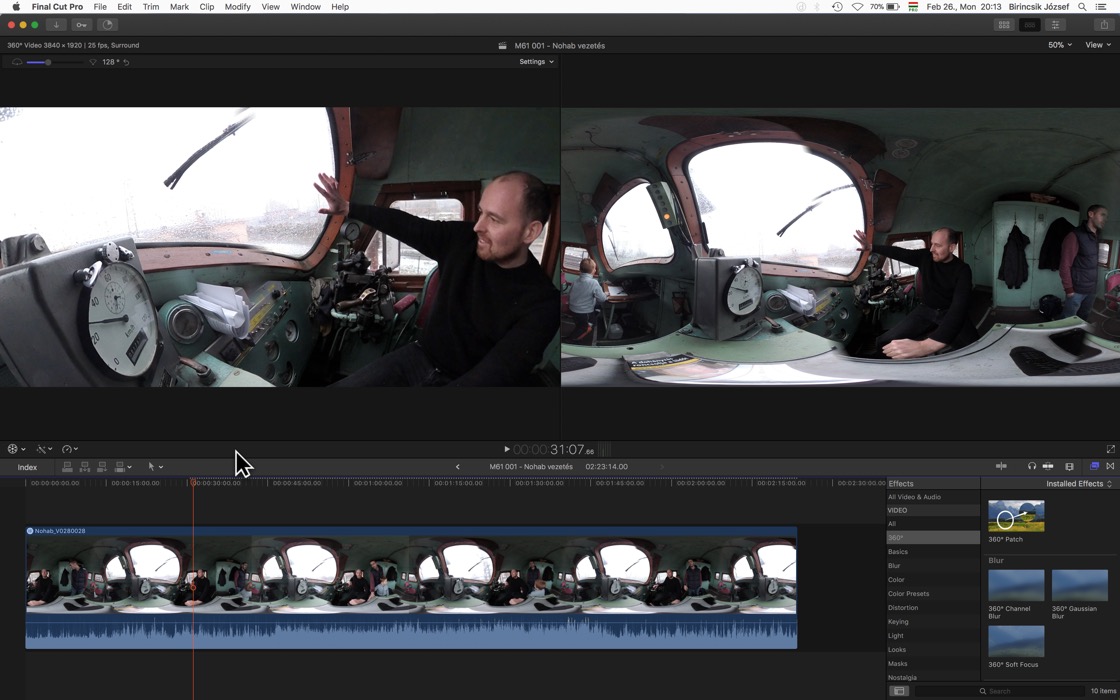This screenshot has width=1120, height=700.
Task: Show the Background Tasks indicator
Action: 107,25
